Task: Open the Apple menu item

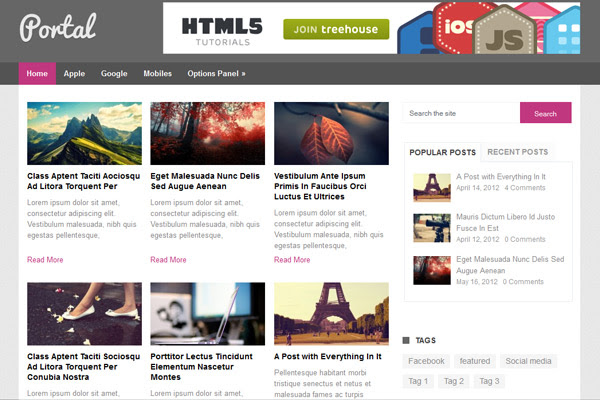Action: [x=74, y=73]
